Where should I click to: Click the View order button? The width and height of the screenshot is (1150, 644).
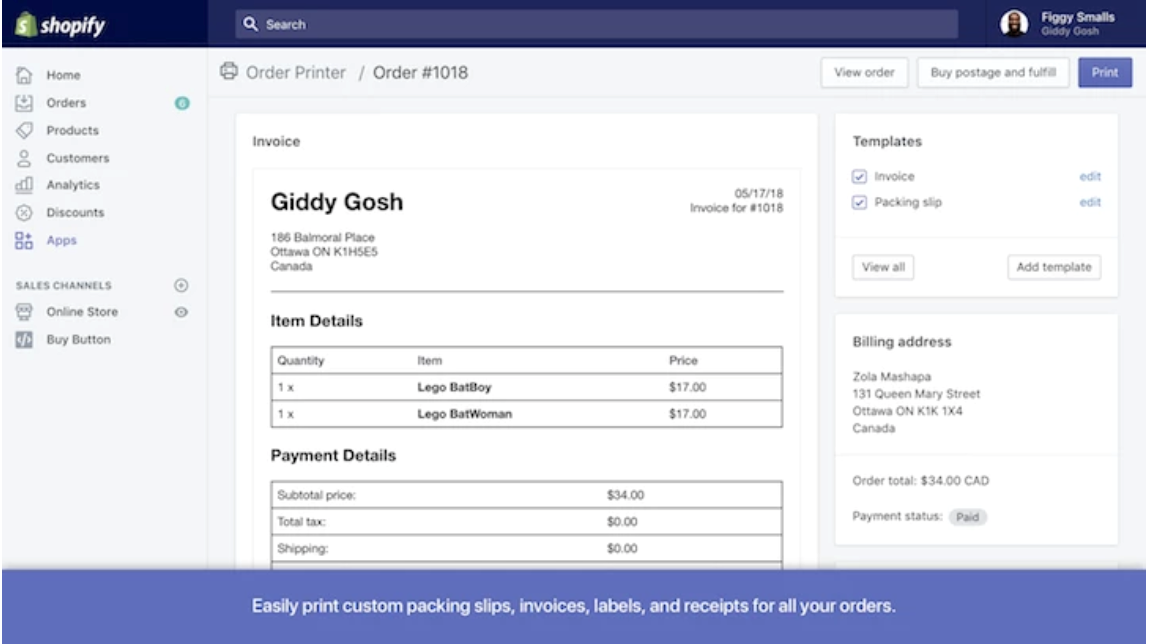pos(864,73)
